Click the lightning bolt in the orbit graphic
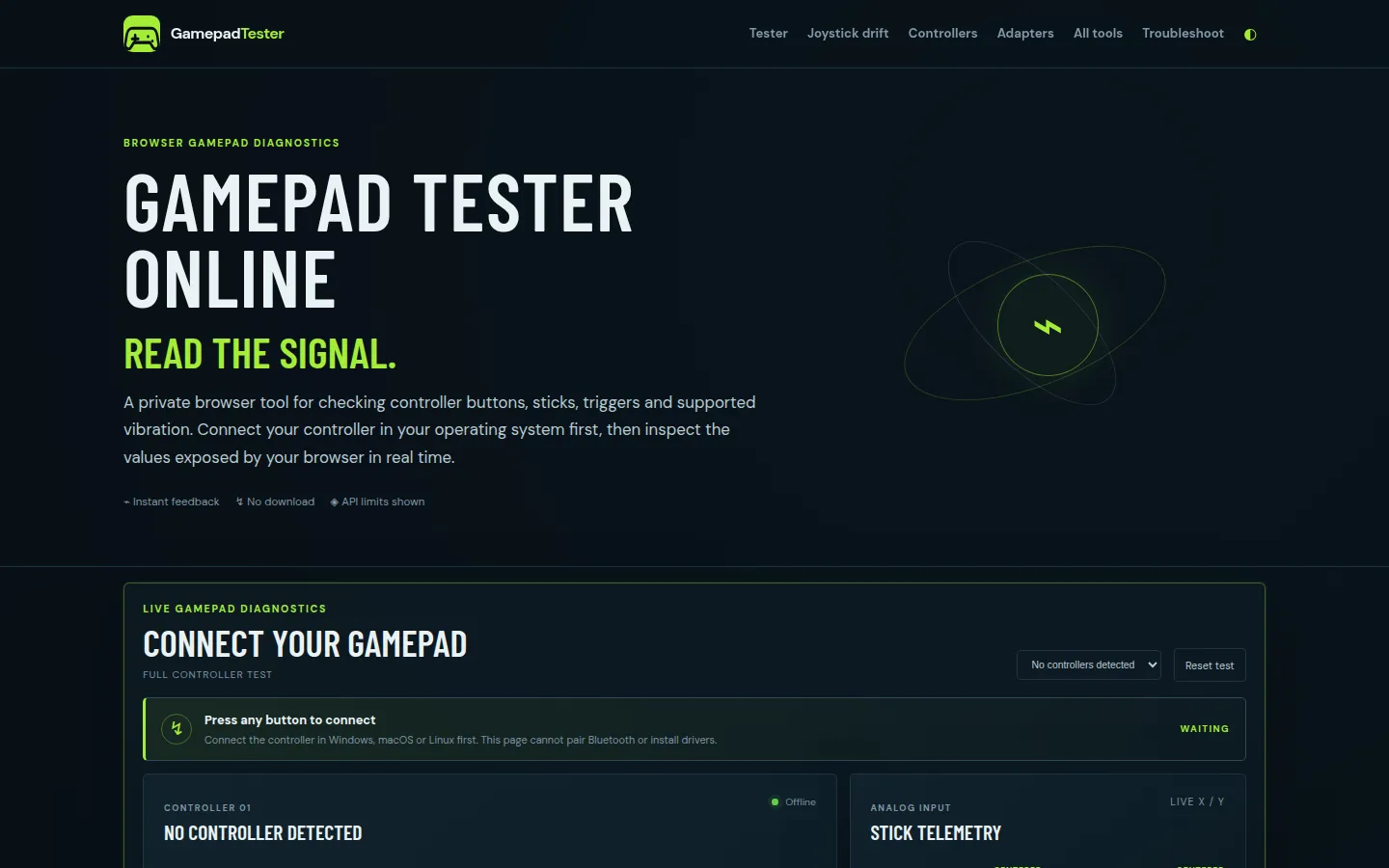This screenshot has height=868, width=1389. pyautogui.click(x=1048, y=326)
